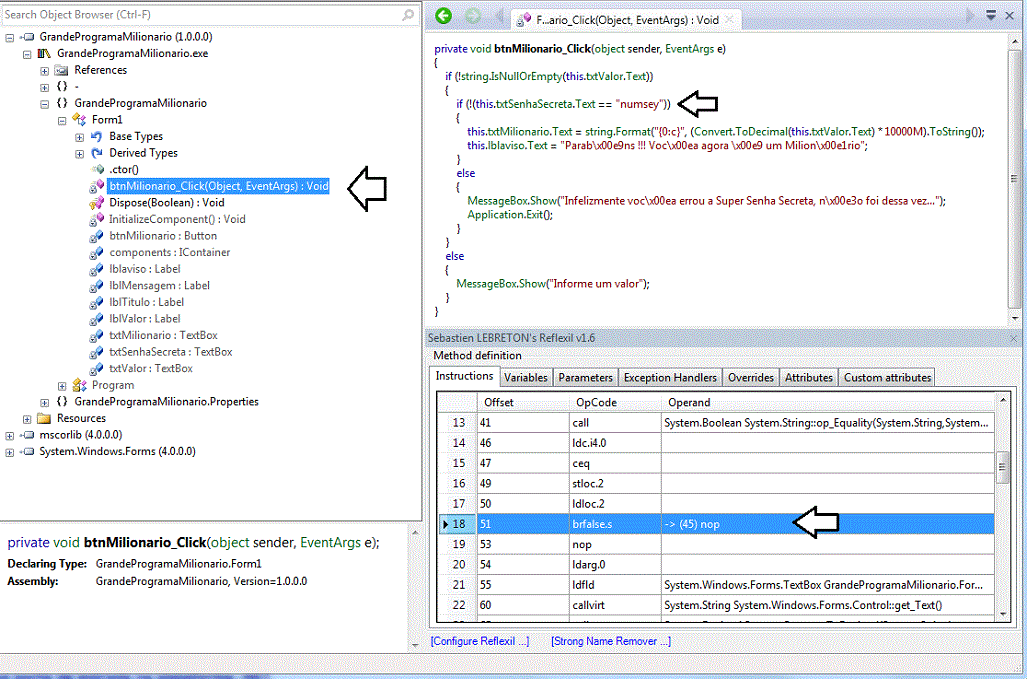Close the Reflexil v1.6 panel
The image size is (1027, 679).
[1013, 338]
